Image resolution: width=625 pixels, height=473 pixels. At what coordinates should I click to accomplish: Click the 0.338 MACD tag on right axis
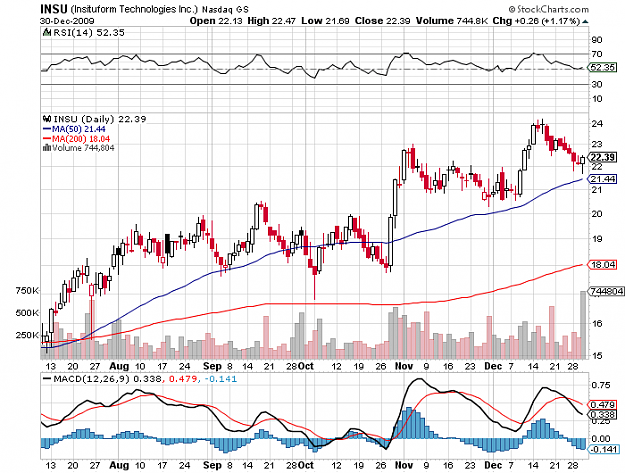[603, 415]
